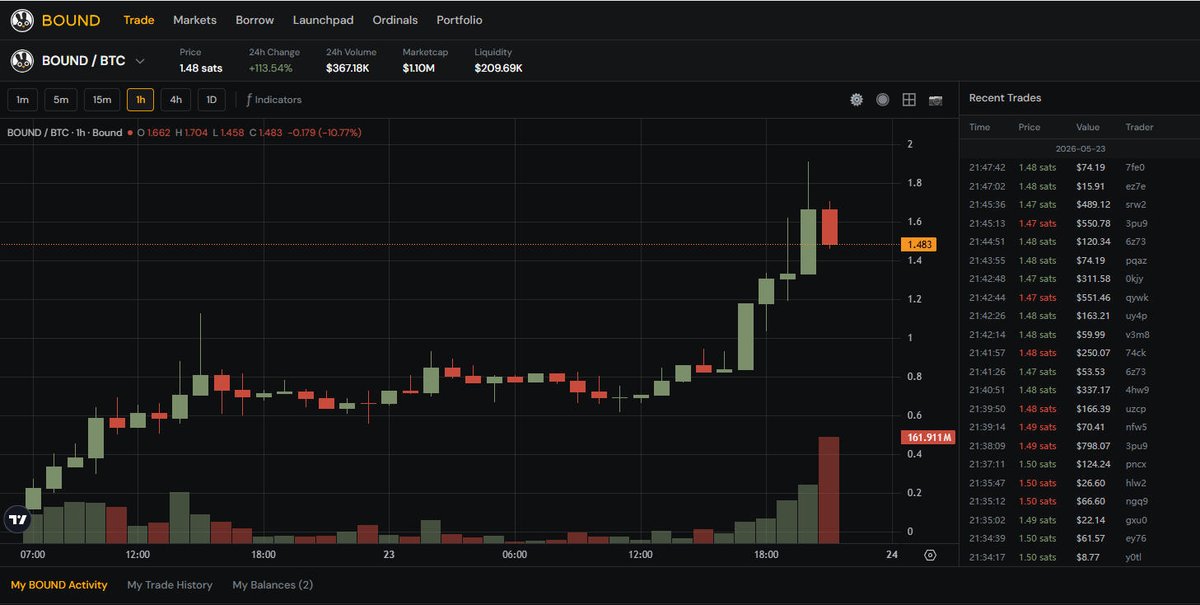The image size is (1200, 605).
Task: Click the 24h Volume value $367.18K
Action: click(x=348, y=68)
